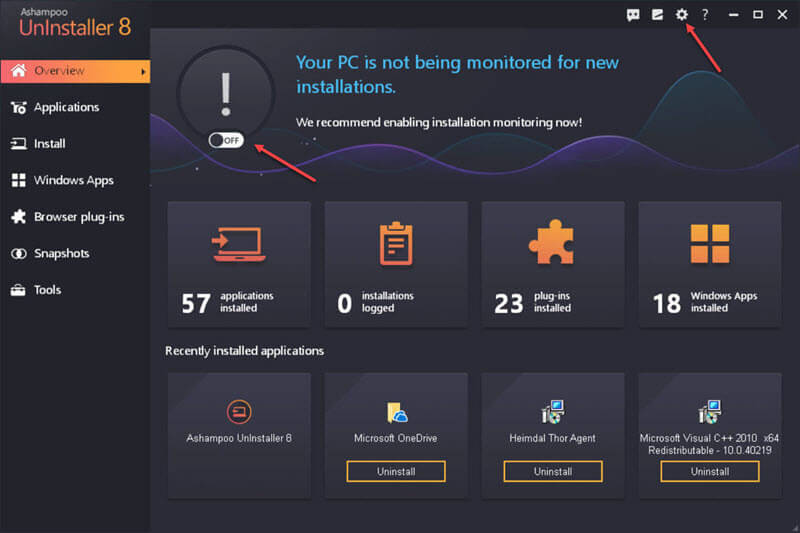Click the Windows Apps grid icon in sidebar
This screenshot has width=800, height=533.
coord(18,180)
